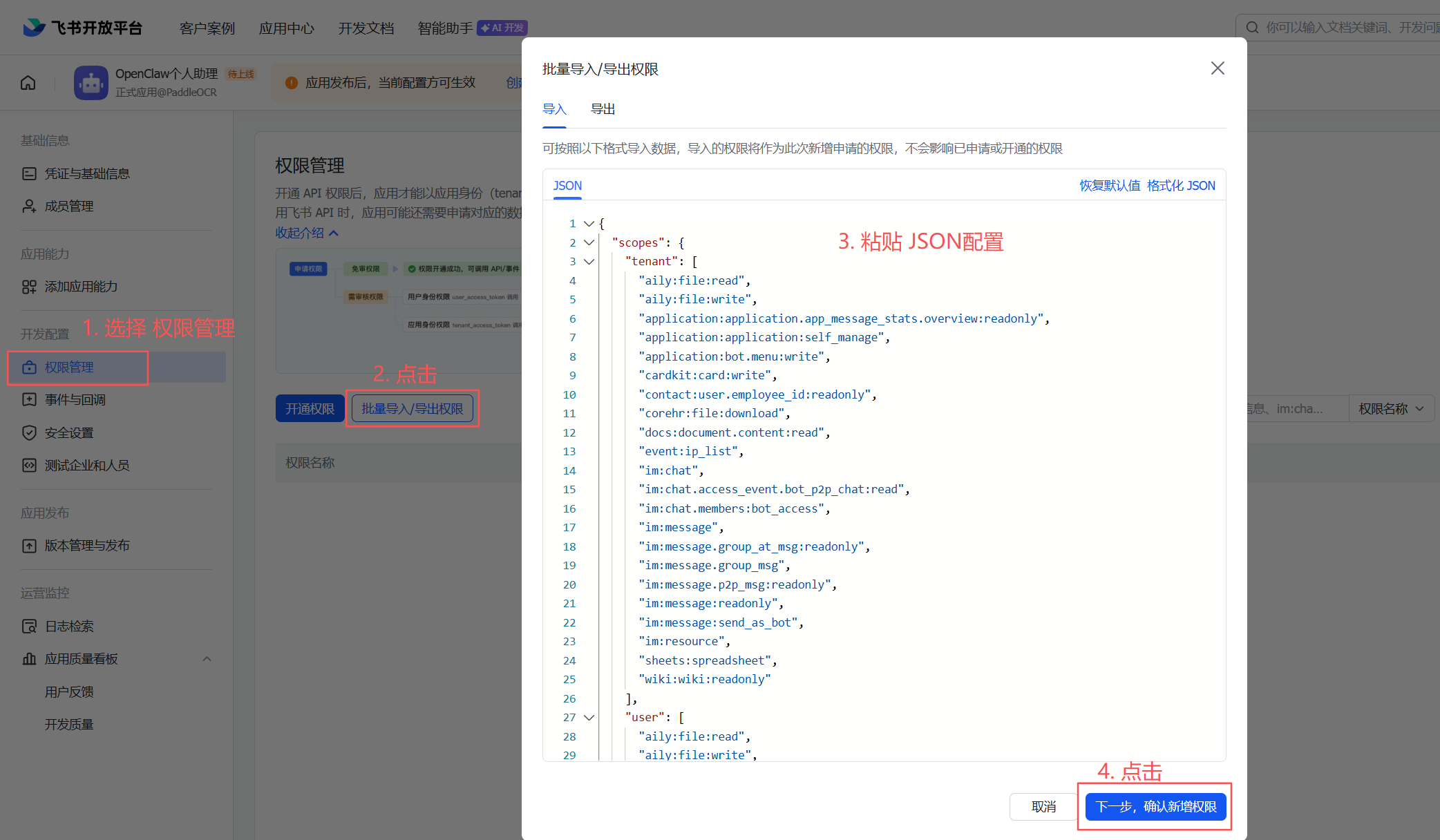Click the 添加应用能力 grid icon
This screenshot has height=840, width=1440.
coord(29,287)
